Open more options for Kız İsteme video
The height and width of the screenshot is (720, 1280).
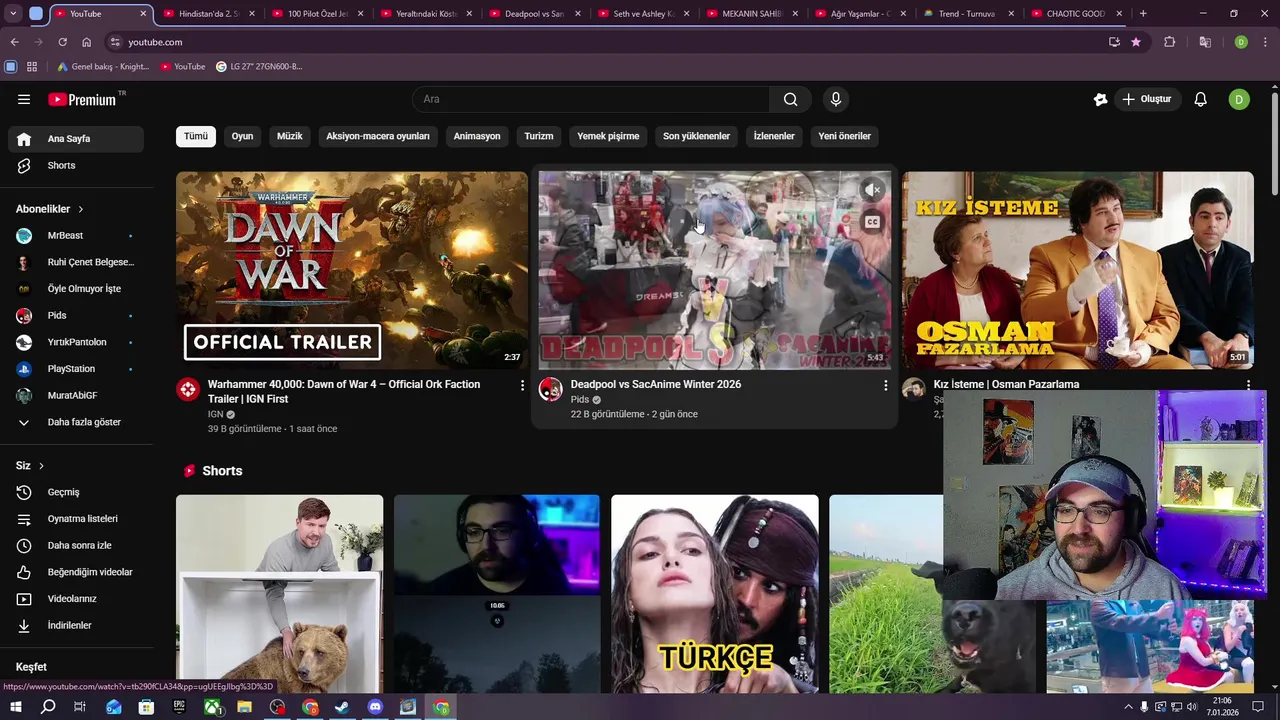1248,385
